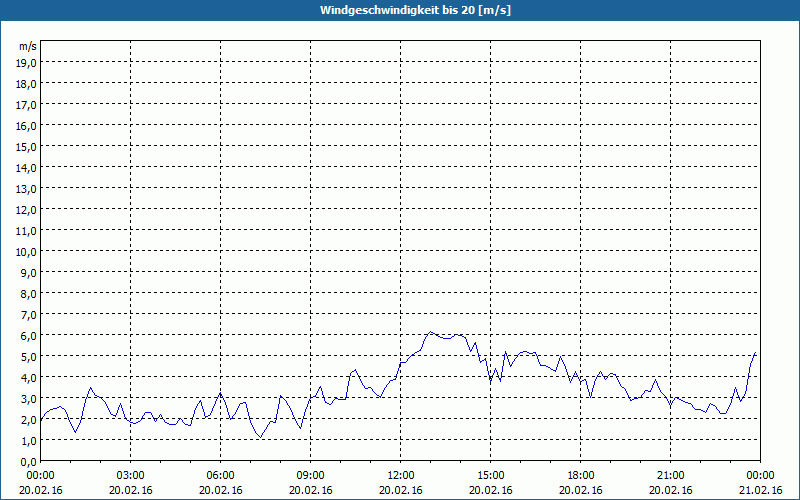Select the 20.02.16 date under 06:00
The height and width of the screenshot is (500, 800).
pyautogui.click(x=220, y=490)
